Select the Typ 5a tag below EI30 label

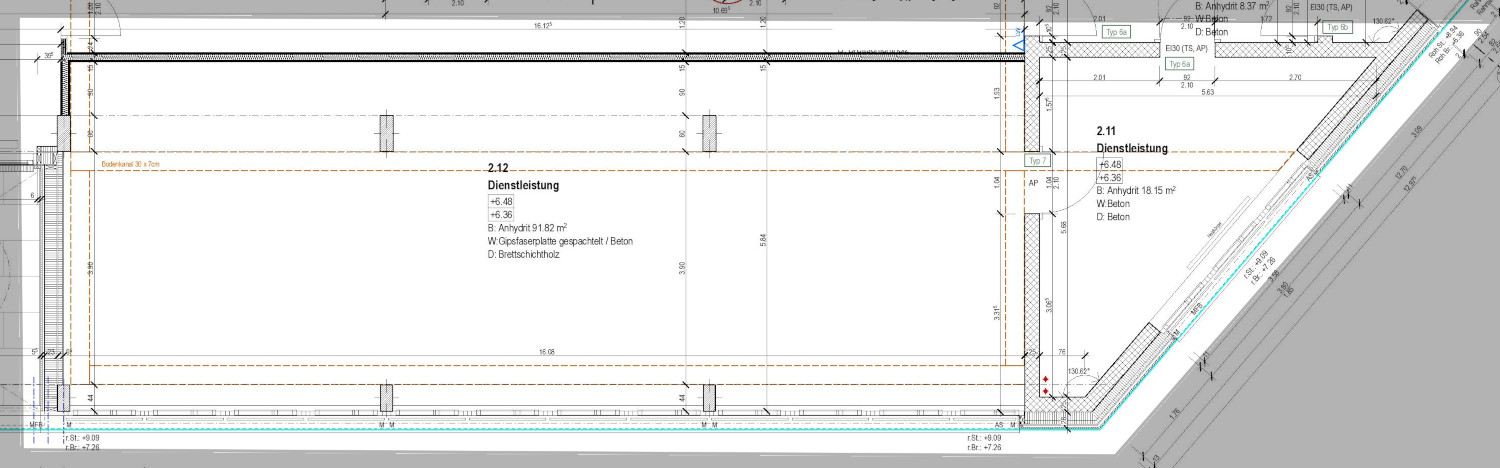point(1179,64)
